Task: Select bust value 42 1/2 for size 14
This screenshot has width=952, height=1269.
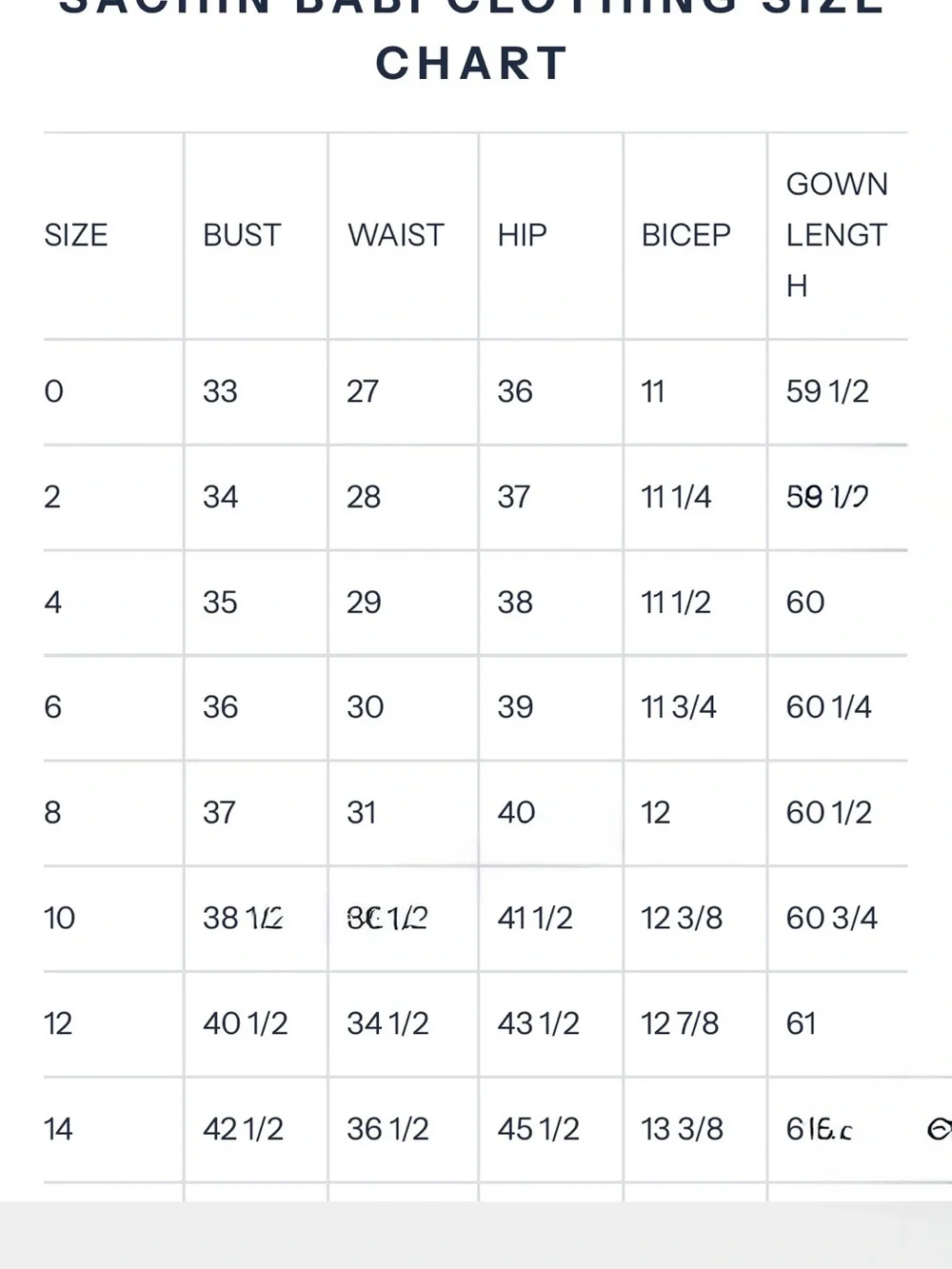Action: click(243, 1130)
